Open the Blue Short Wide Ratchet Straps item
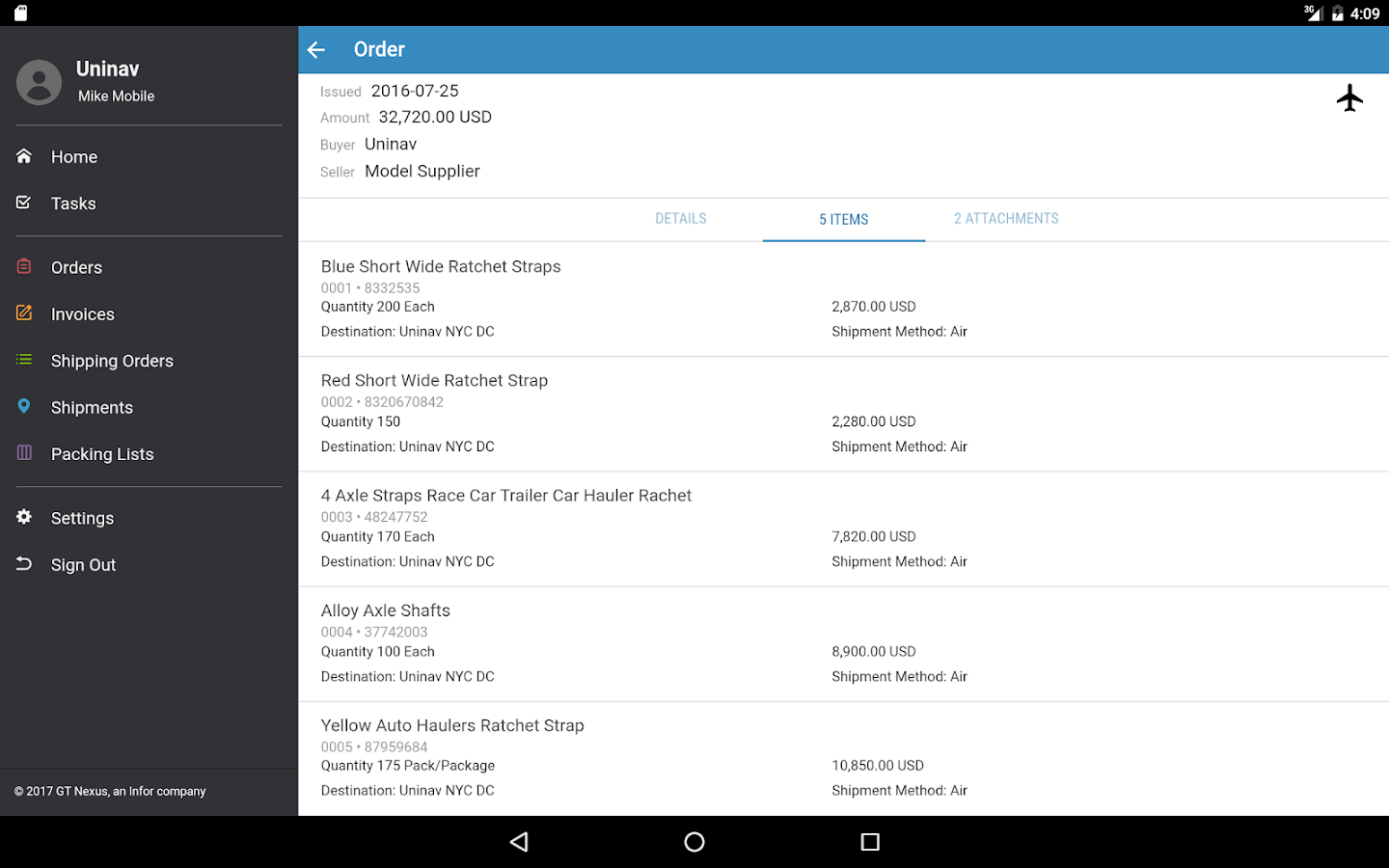Screen dimensions: 1389x868 tap(675, 297)
